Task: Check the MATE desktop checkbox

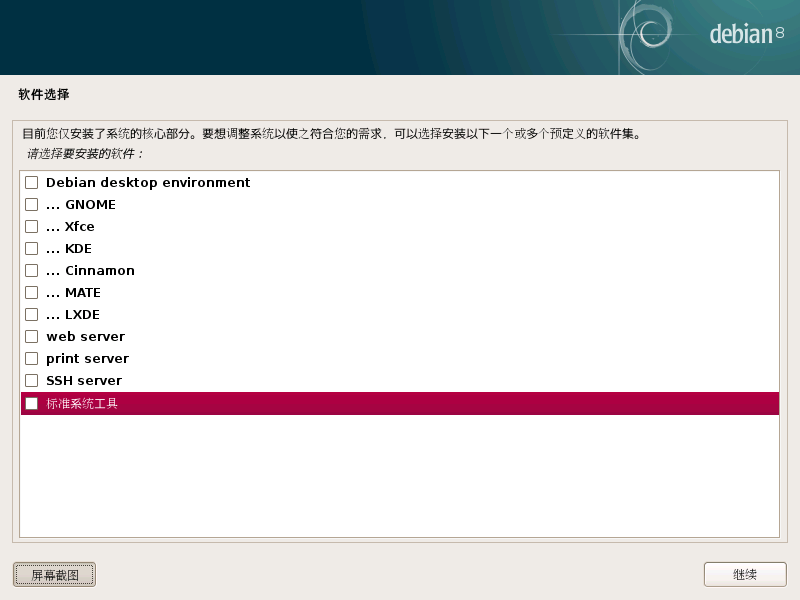Action: coord(32,293)
